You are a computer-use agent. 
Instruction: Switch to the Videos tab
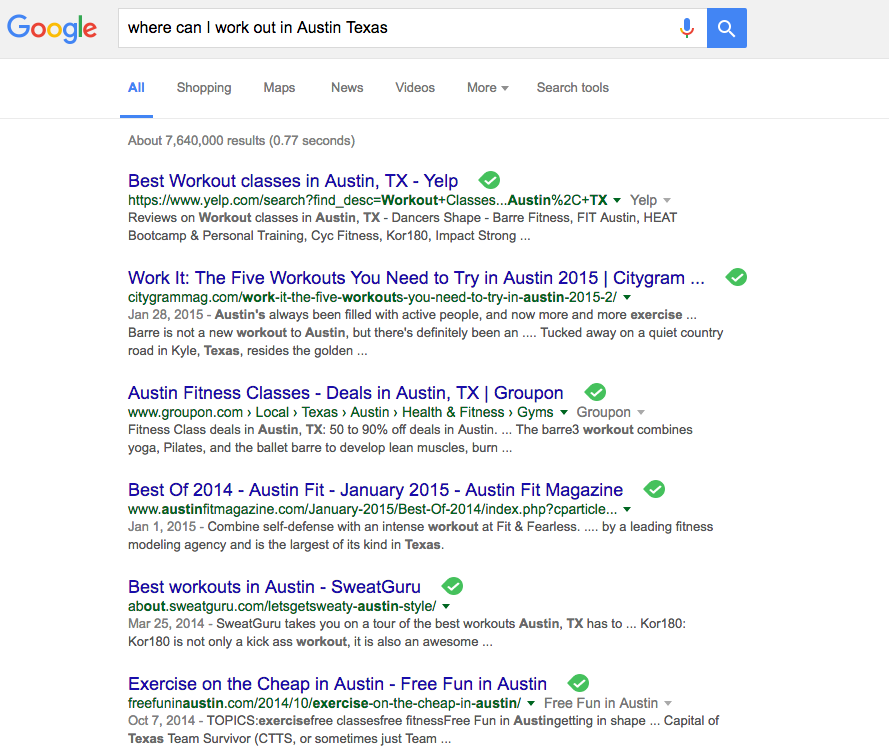[x=415, y=88]
